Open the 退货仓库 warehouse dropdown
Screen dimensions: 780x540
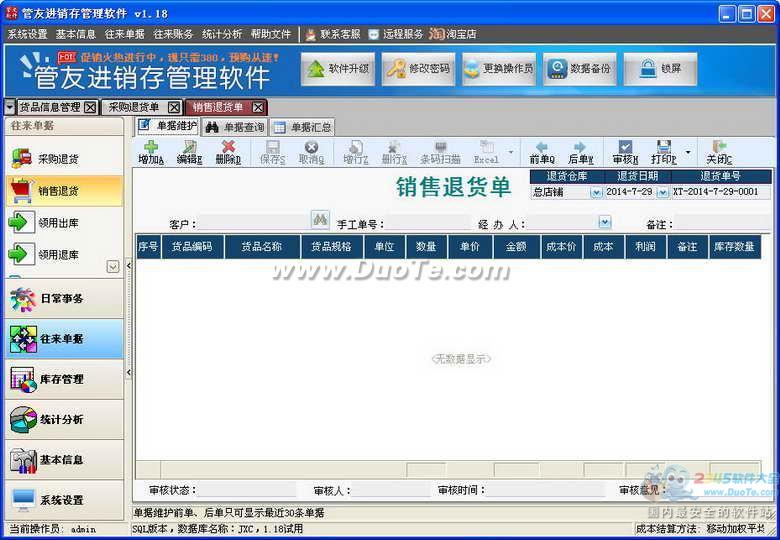(x=595, y=192)
